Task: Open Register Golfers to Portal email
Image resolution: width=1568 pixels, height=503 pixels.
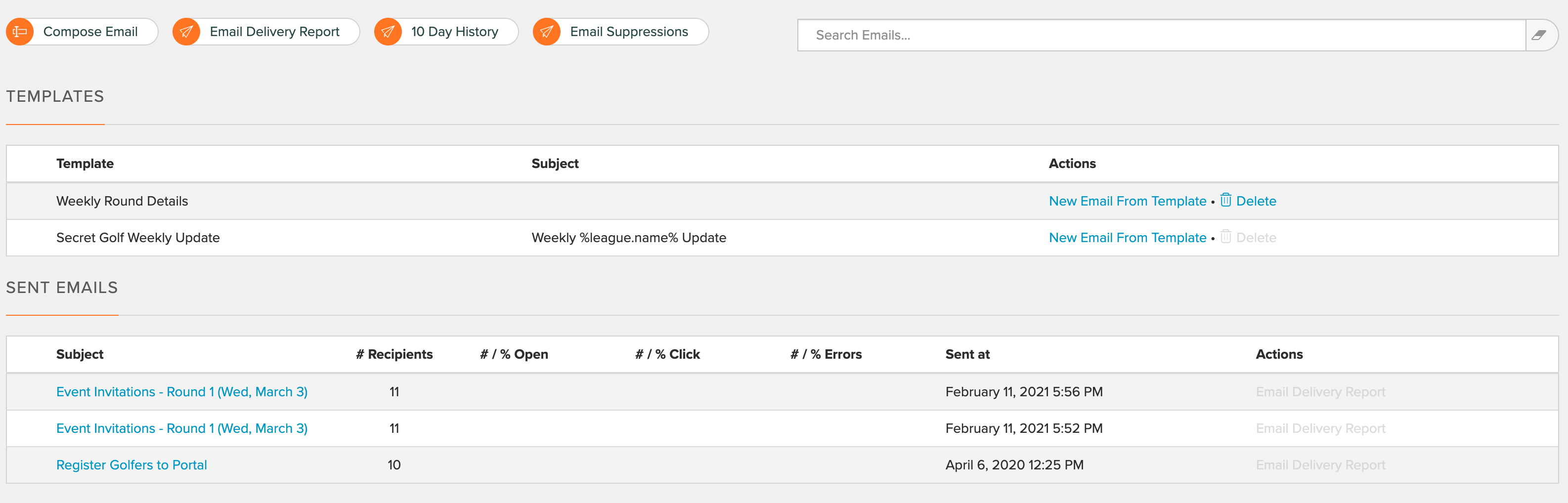Action: [131, 465]
